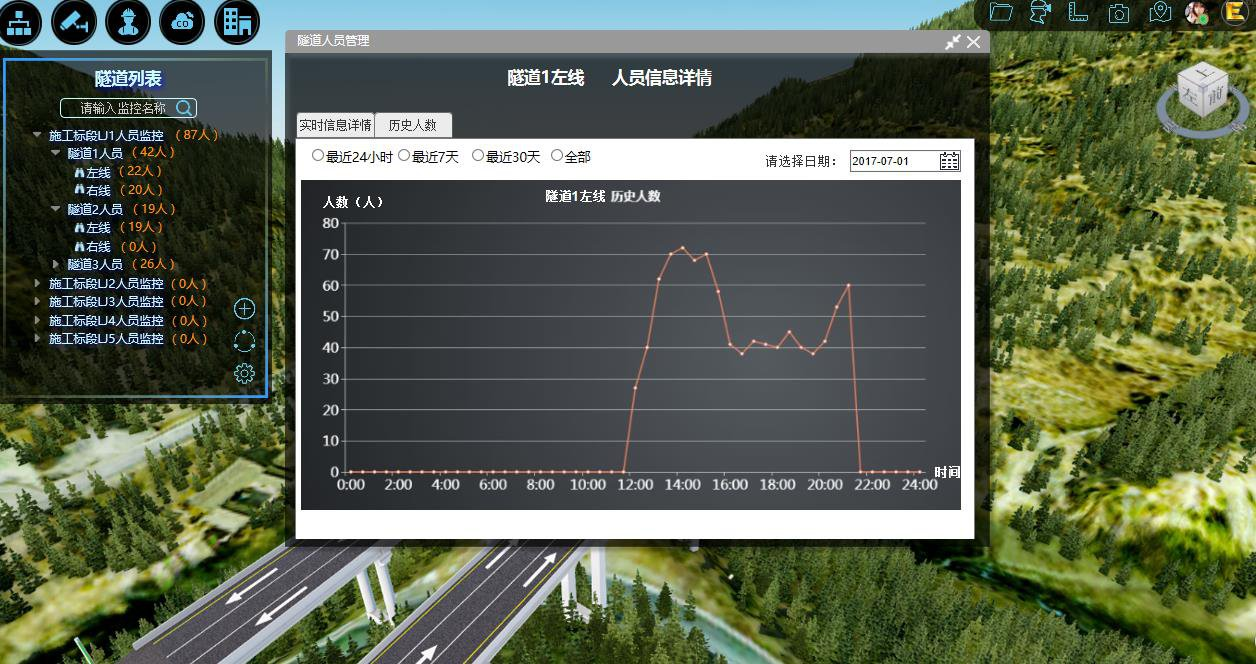Image resolution: width=1256 pixels, height=664 pixels.
Task: Open the video surveillance camera module
Action: tap(73, 21)
